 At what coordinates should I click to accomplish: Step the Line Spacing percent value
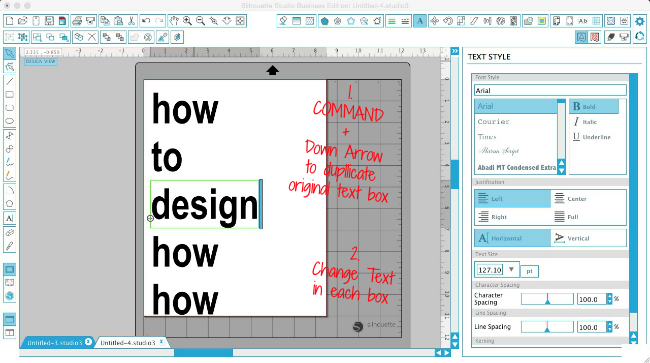click(609, 327)
